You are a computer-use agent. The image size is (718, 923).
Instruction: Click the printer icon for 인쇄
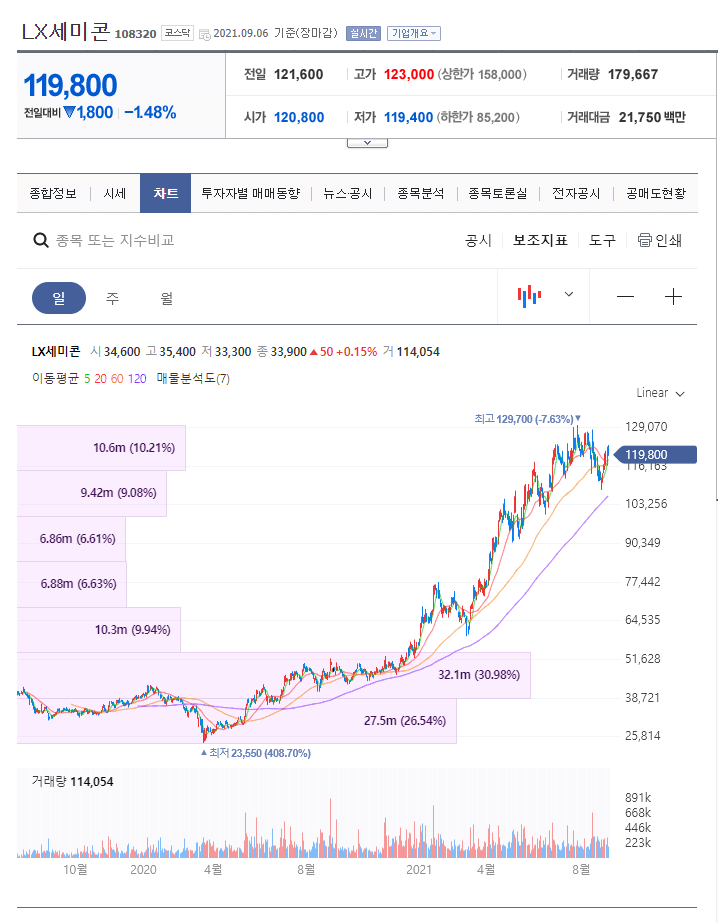(644, 240)
